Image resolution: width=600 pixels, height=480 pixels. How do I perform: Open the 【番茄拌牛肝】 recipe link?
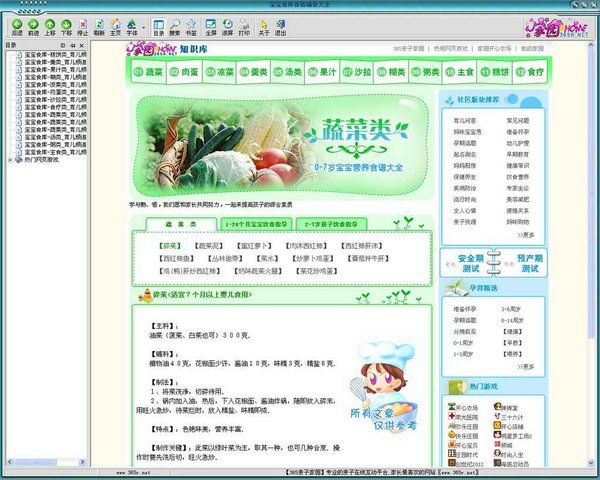pyautogui.click(x=368, y=258)
